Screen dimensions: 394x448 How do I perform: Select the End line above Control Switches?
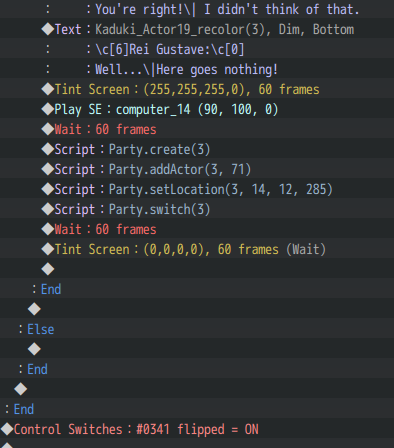pyautogui.click(x=197, y=409)
